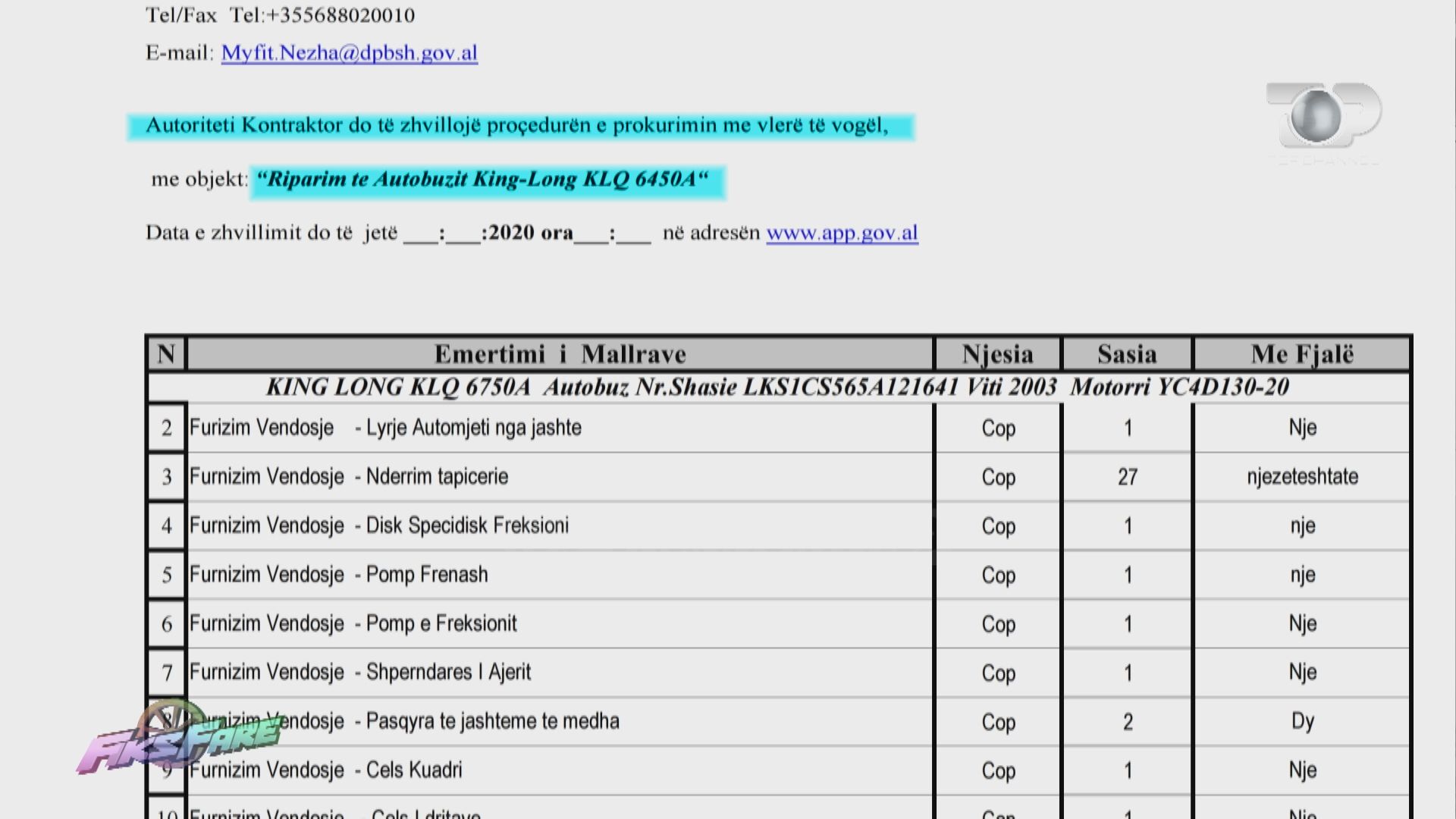This screenshot has height=819, width=1456.
Task: Click 'Cop' unit in Pomp Frenash row
Action: click(998, 576)
